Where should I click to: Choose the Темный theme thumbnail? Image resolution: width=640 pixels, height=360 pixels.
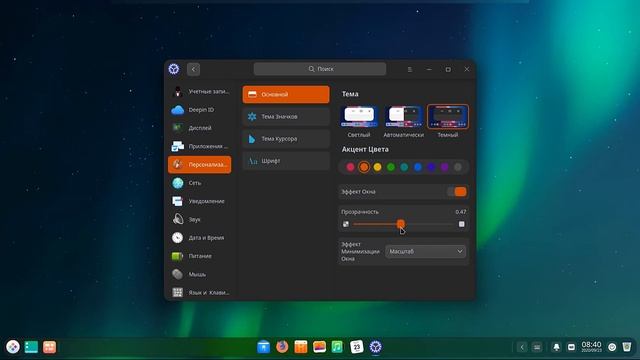(x=448, y=116)
